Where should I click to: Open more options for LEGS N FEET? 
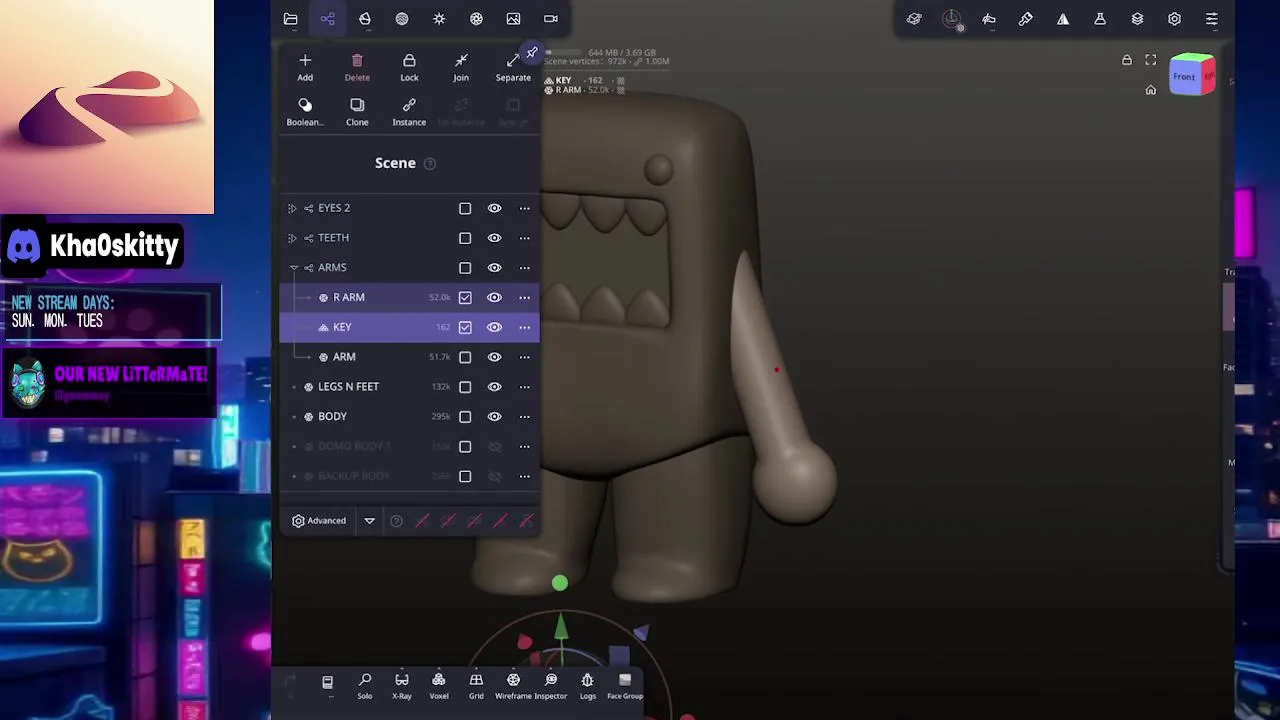(524, 387)
